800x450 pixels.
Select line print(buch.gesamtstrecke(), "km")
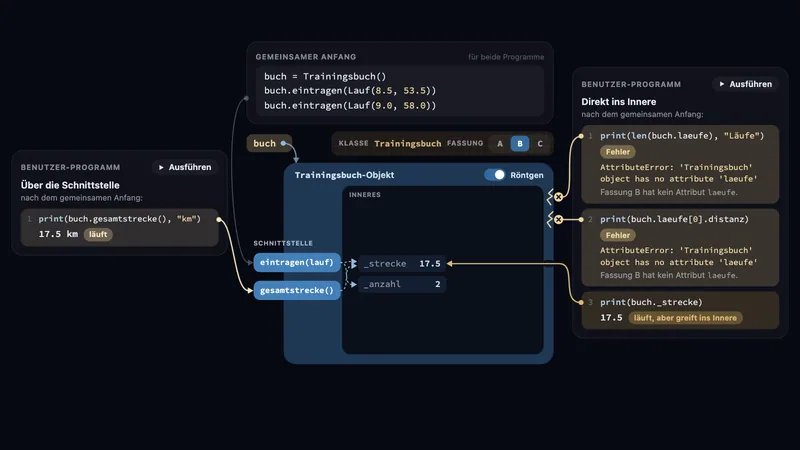119,218
